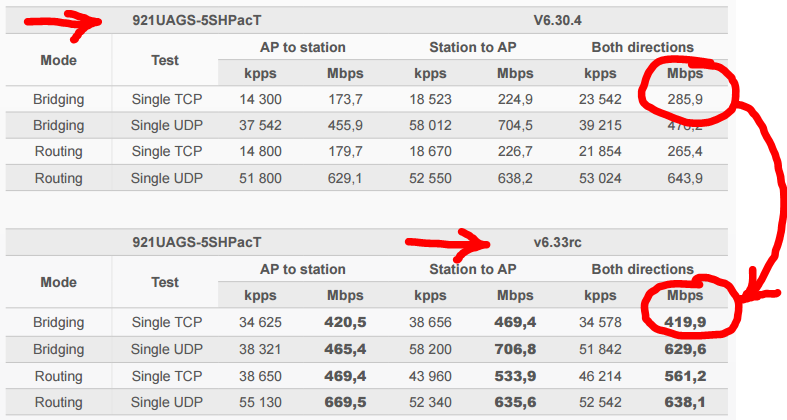Select the bold 561,2 Mbps cell
The height and width of the screenshot is (420, 787).
pos(685,375)
